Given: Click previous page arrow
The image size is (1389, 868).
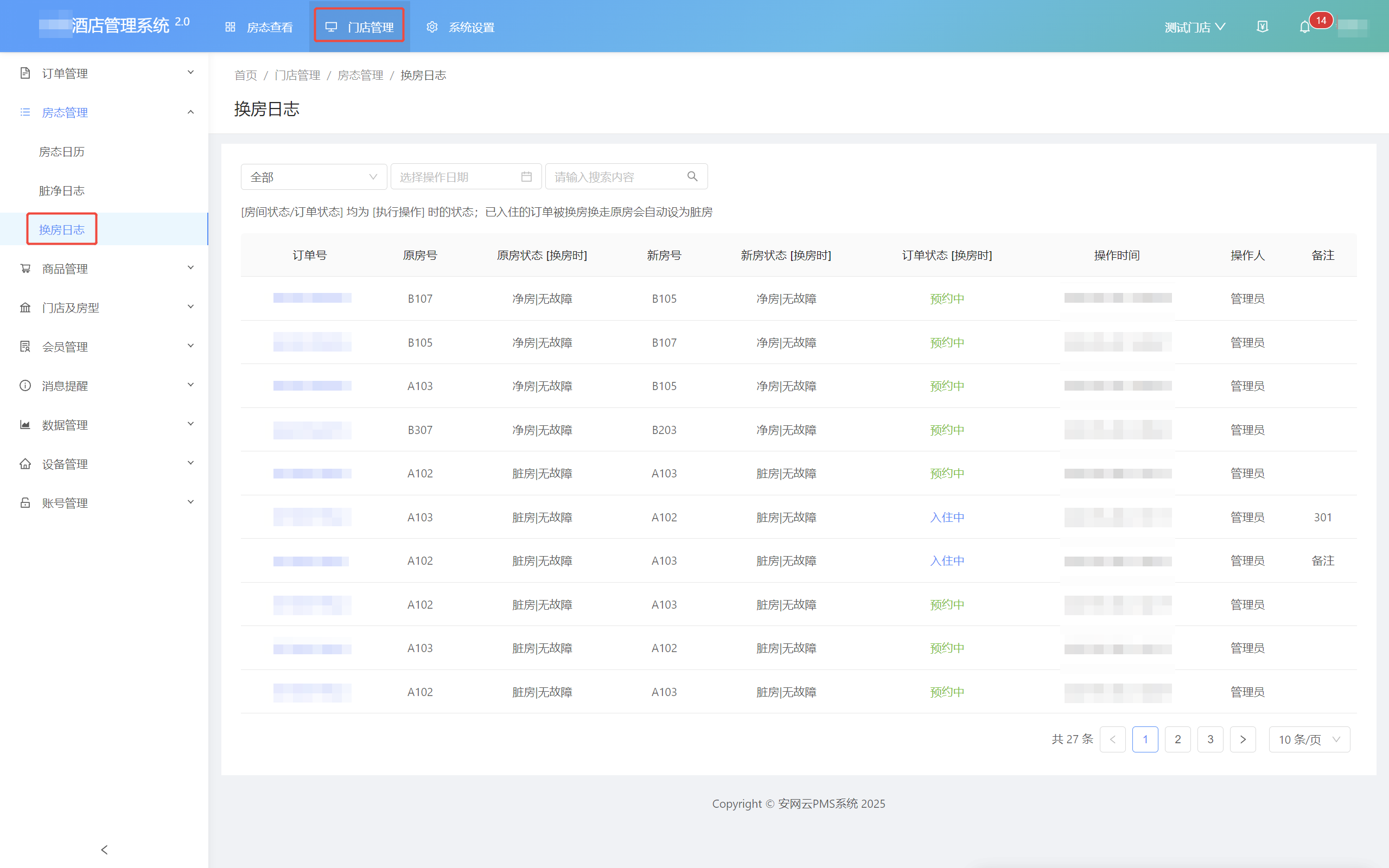Looking at the screenshot, I should tap(1112, 739).
